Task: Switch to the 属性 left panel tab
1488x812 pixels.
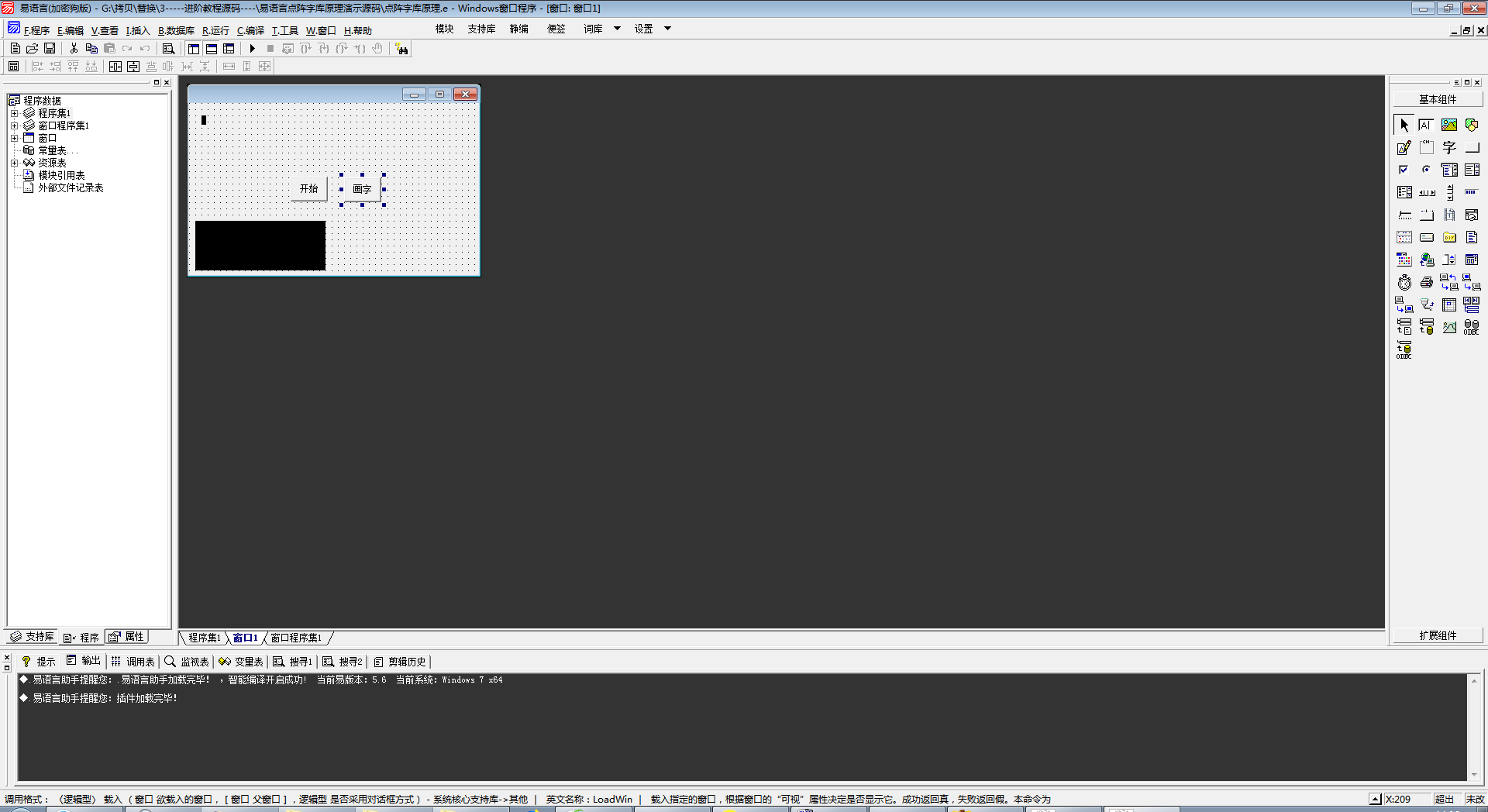Action: 126,637
